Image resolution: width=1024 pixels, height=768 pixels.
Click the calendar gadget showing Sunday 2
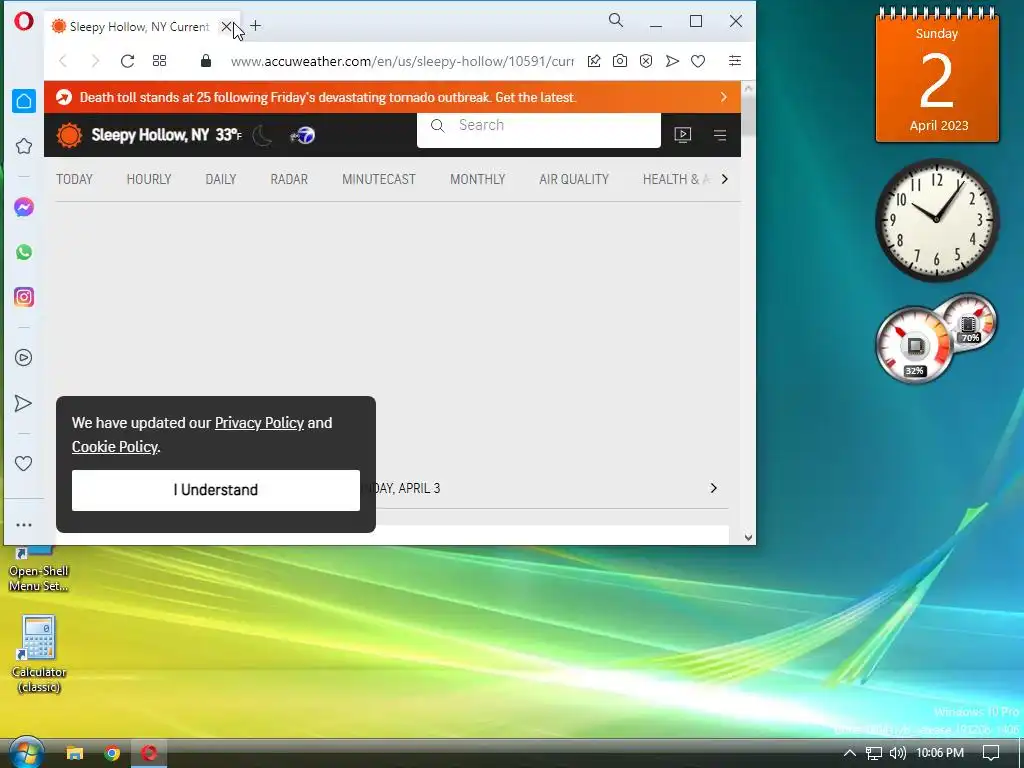pyautogui.click(x=937, y=75)
